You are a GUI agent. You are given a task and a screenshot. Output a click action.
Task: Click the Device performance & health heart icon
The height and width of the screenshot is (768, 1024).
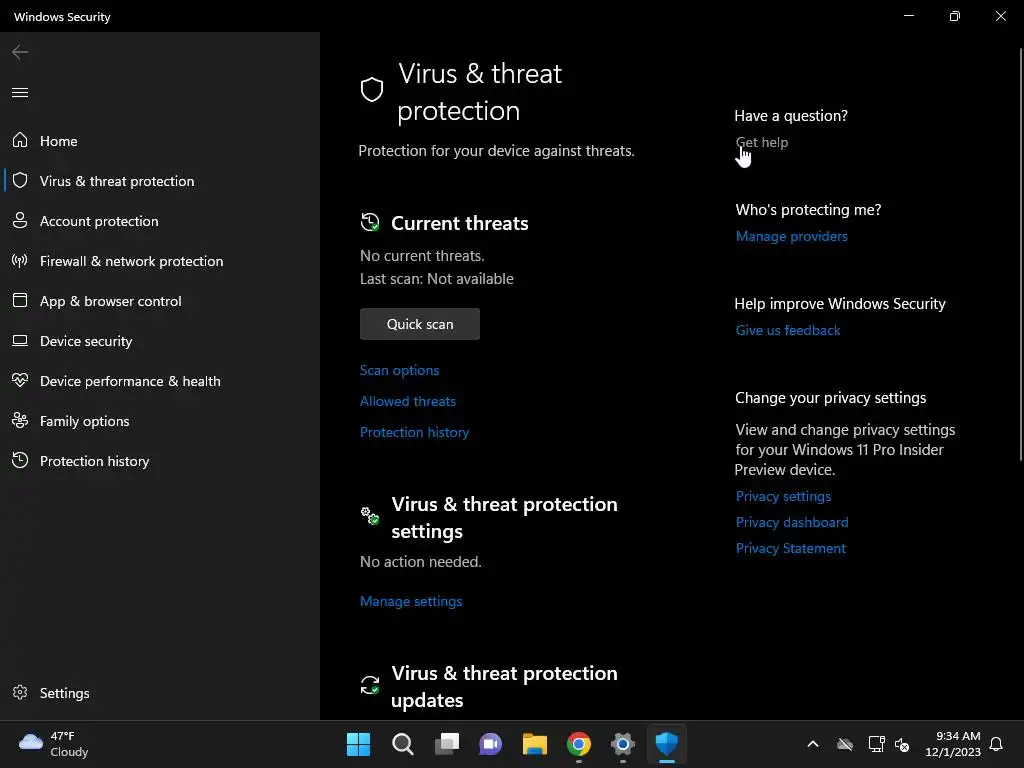coord(20,381)
